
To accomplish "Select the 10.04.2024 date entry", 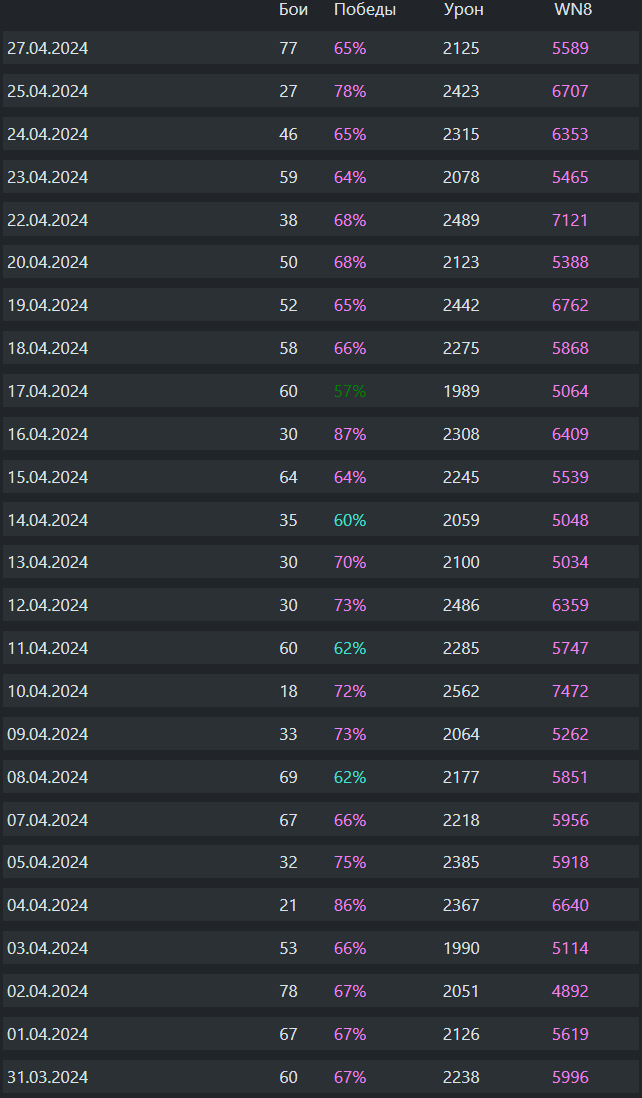I will pos(47,691).
